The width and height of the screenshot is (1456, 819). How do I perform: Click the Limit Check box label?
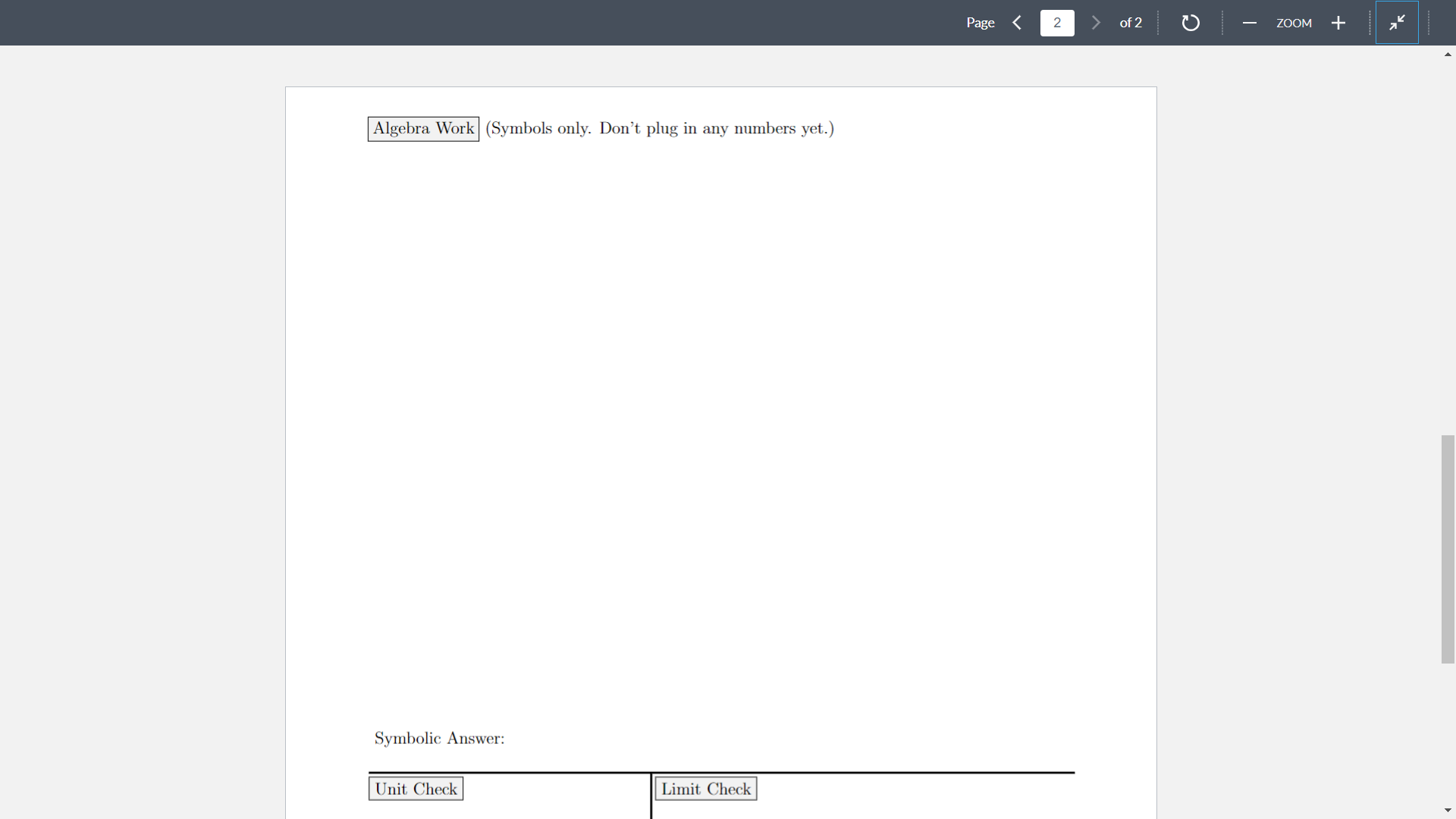click(705, 789)
